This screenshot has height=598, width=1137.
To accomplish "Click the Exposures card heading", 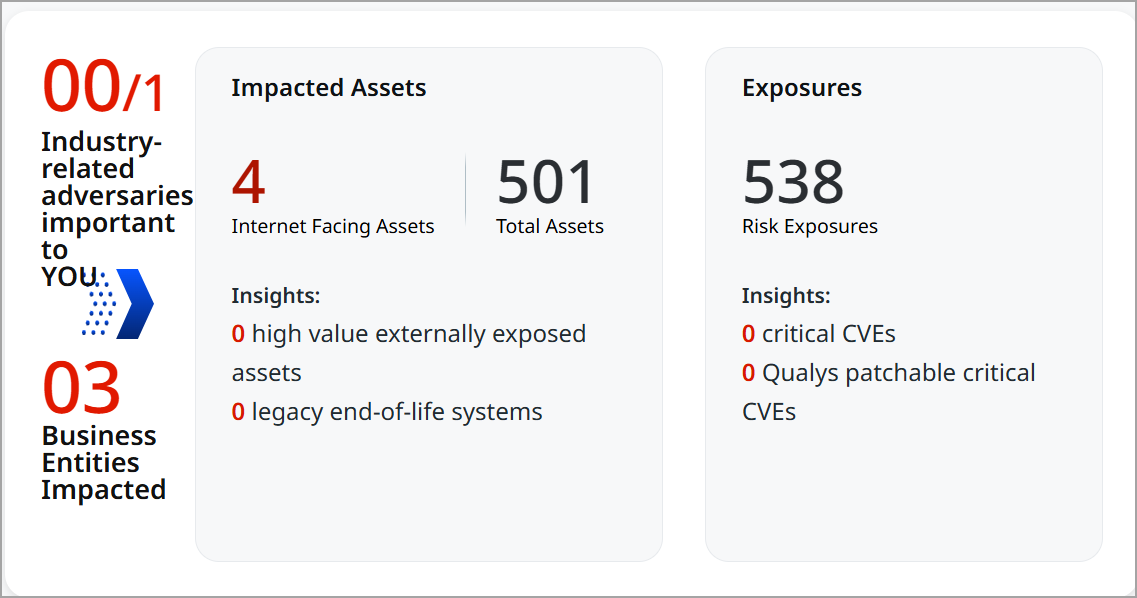I will [x=801, y=88].
